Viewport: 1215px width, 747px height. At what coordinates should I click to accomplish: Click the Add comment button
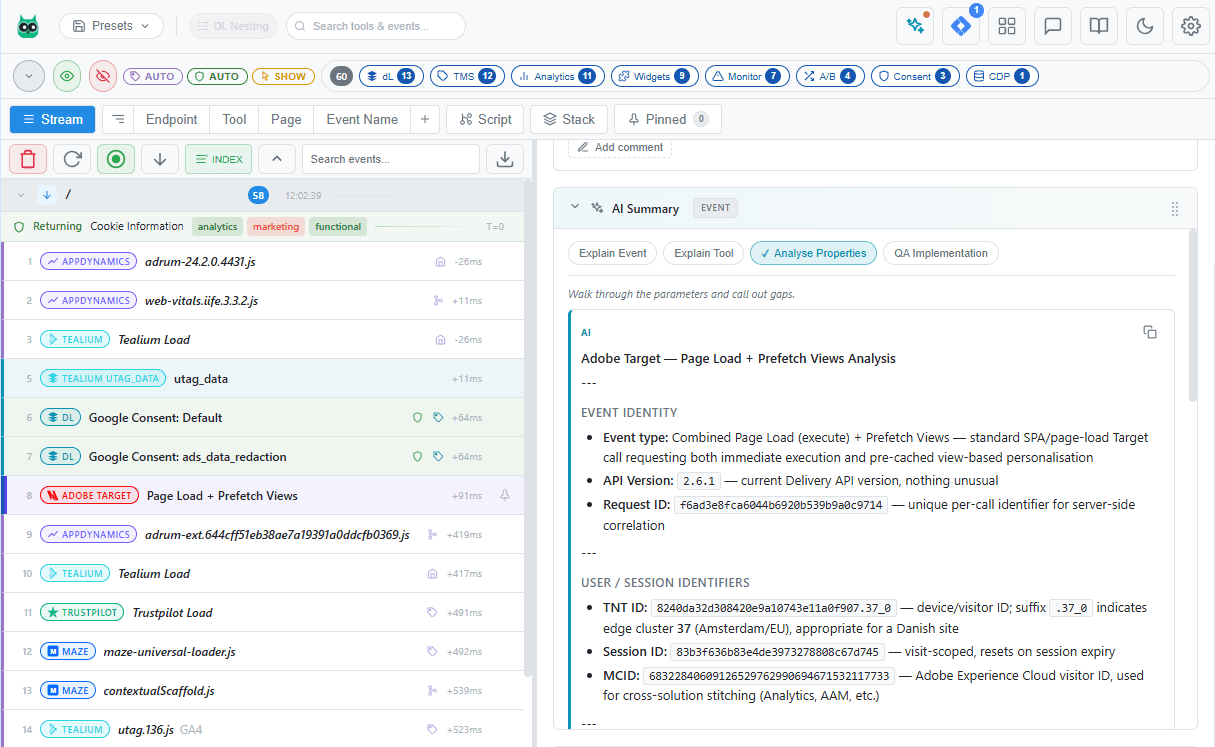620,147
